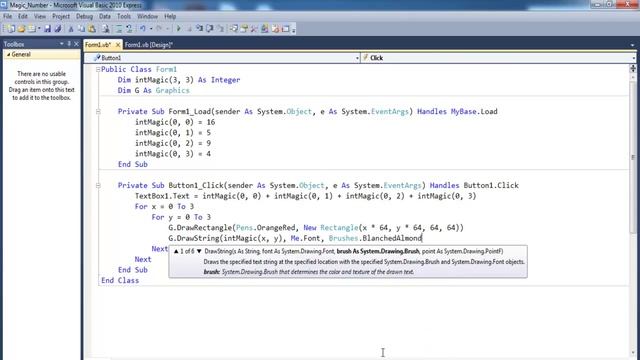Viewport: 640px width, 360px height.
Task: Open the Add New Item dropdown arrow
Action: [39, 29]
